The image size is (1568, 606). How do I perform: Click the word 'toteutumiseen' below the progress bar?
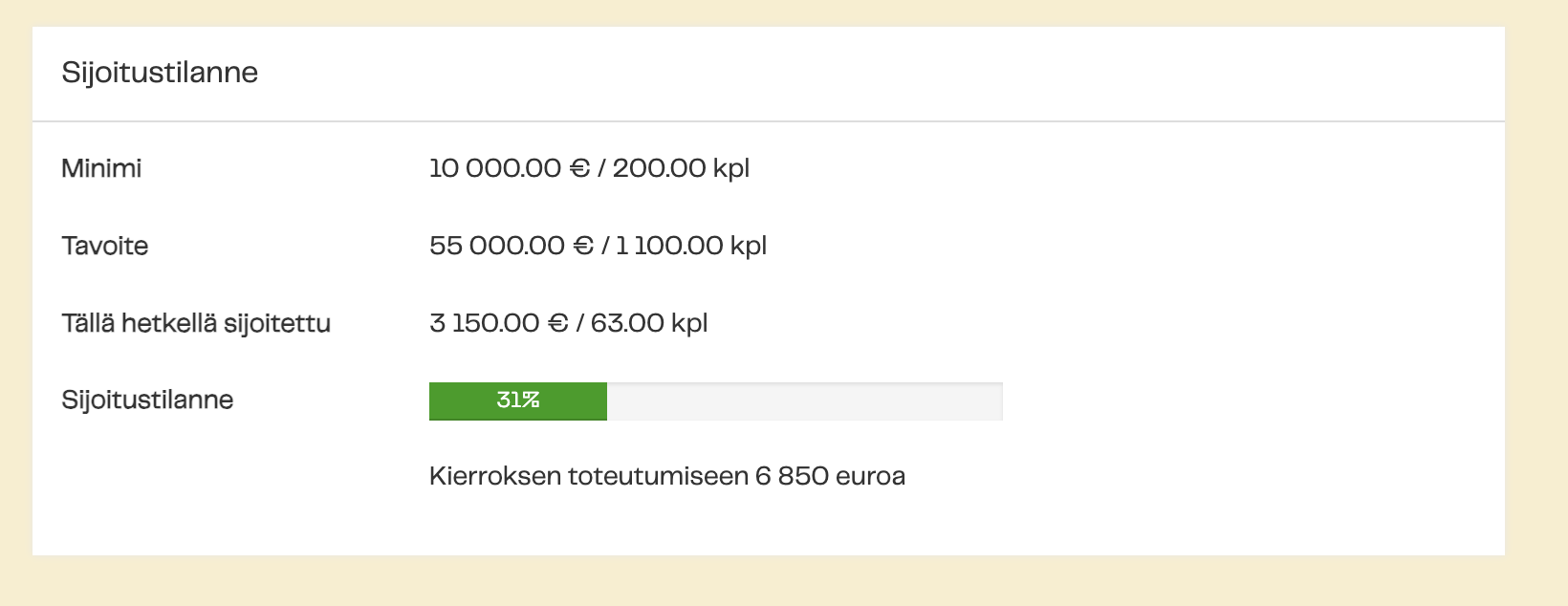click(x=658, y=476)
